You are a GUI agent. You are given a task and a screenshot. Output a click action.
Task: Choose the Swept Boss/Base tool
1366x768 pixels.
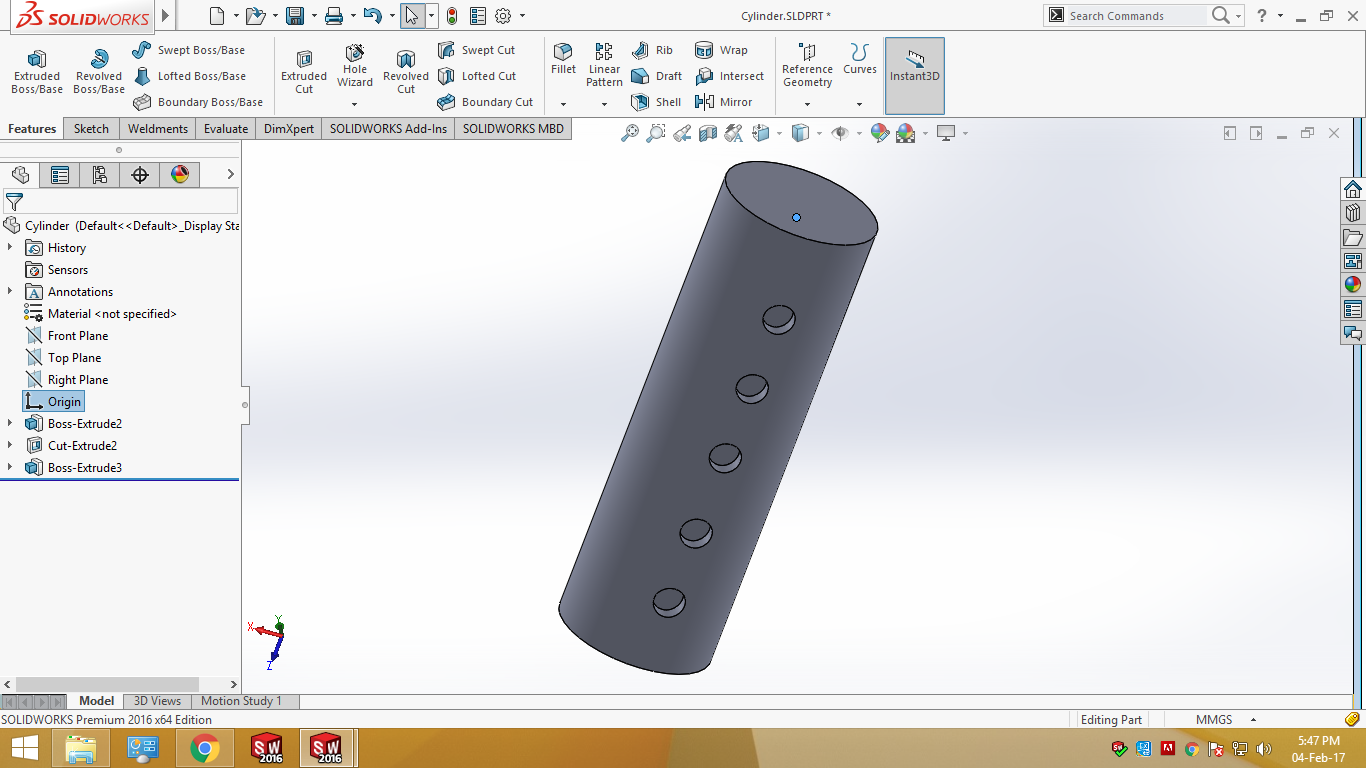(x=189, y=50)
